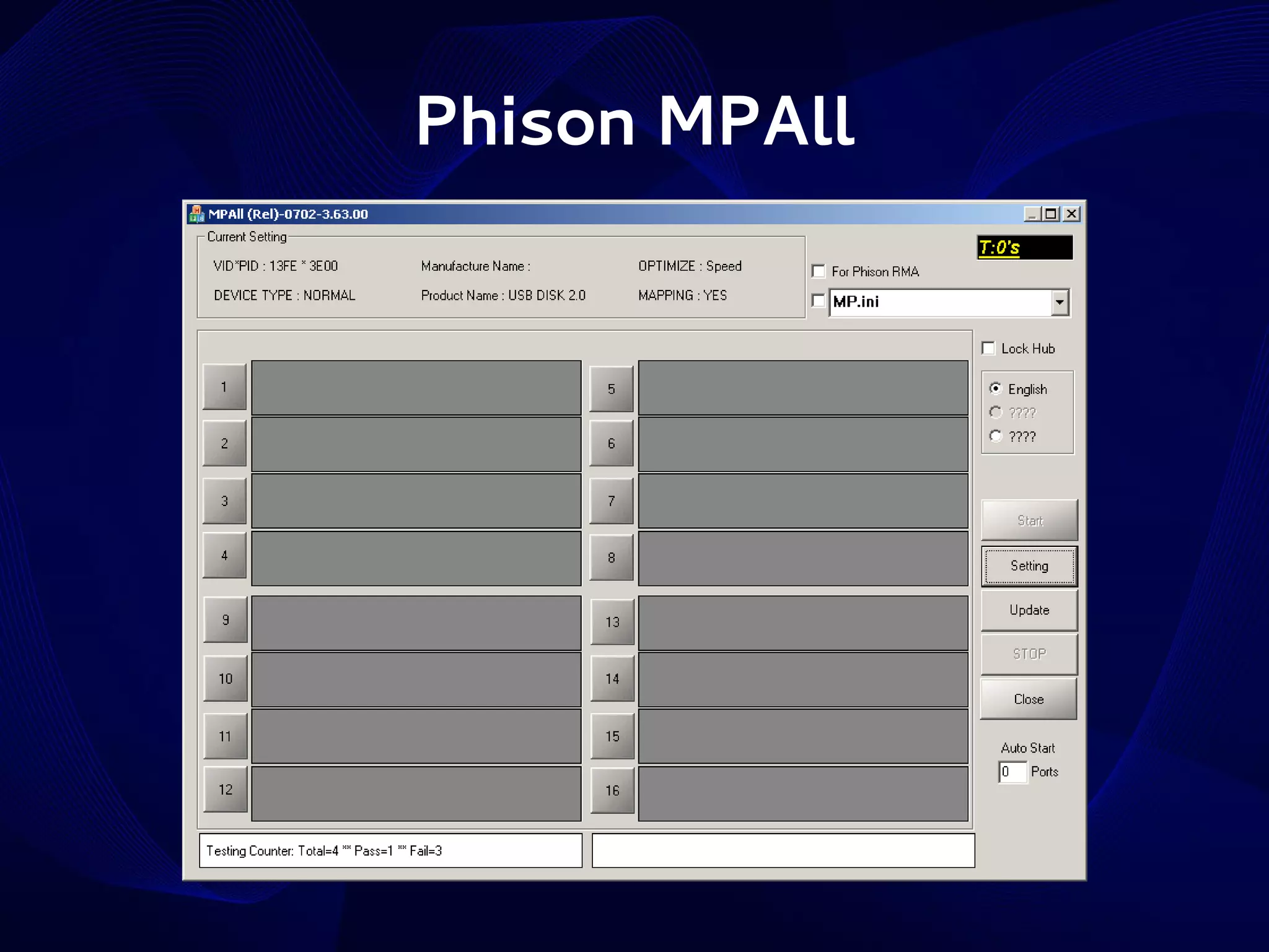Click the port 16 status panel
This screenshot has width=1269, height=952.
pyautogui.click(x=803, y=794)
